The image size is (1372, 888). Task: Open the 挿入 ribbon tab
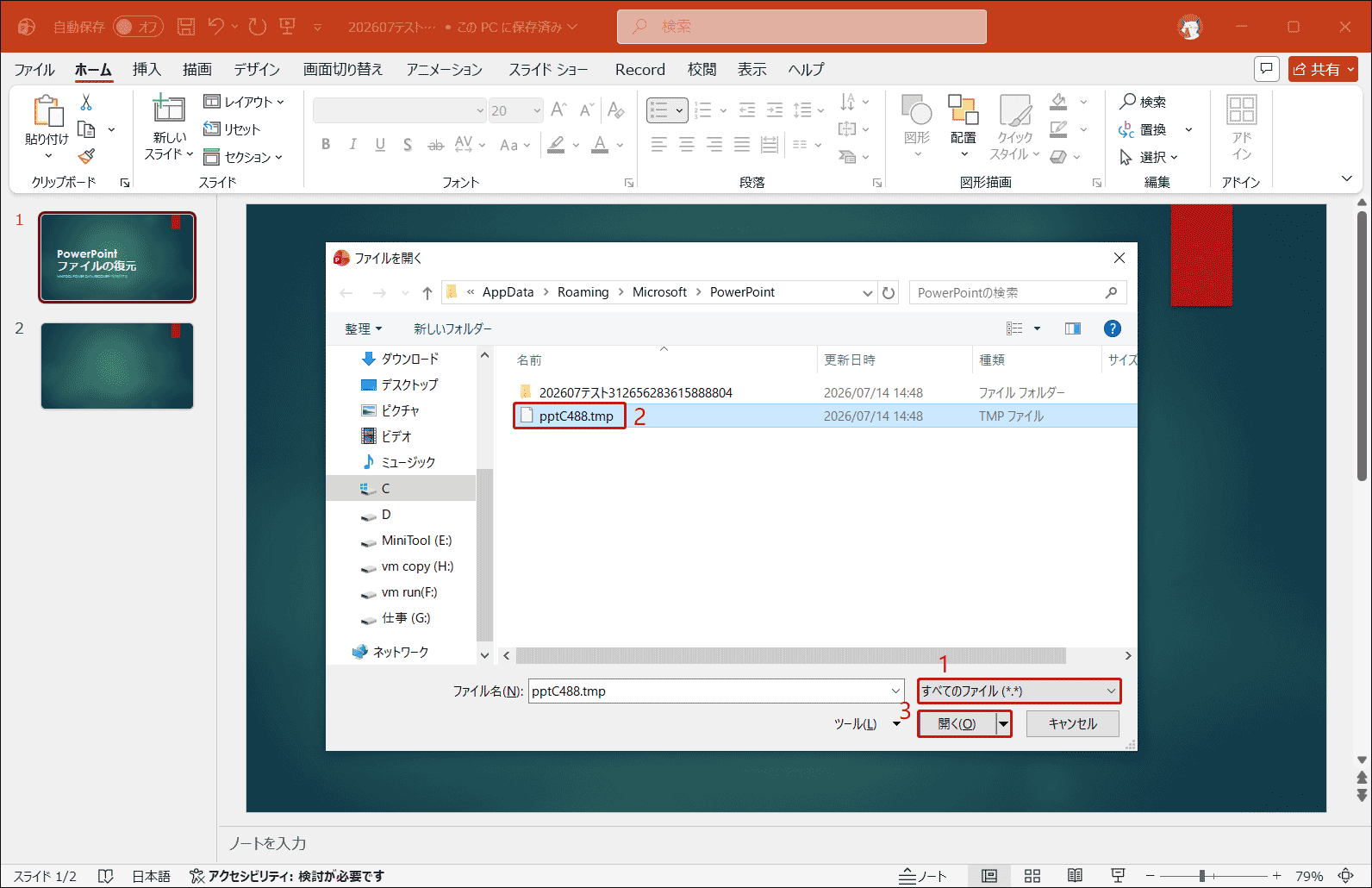click(x=147, y=69)
